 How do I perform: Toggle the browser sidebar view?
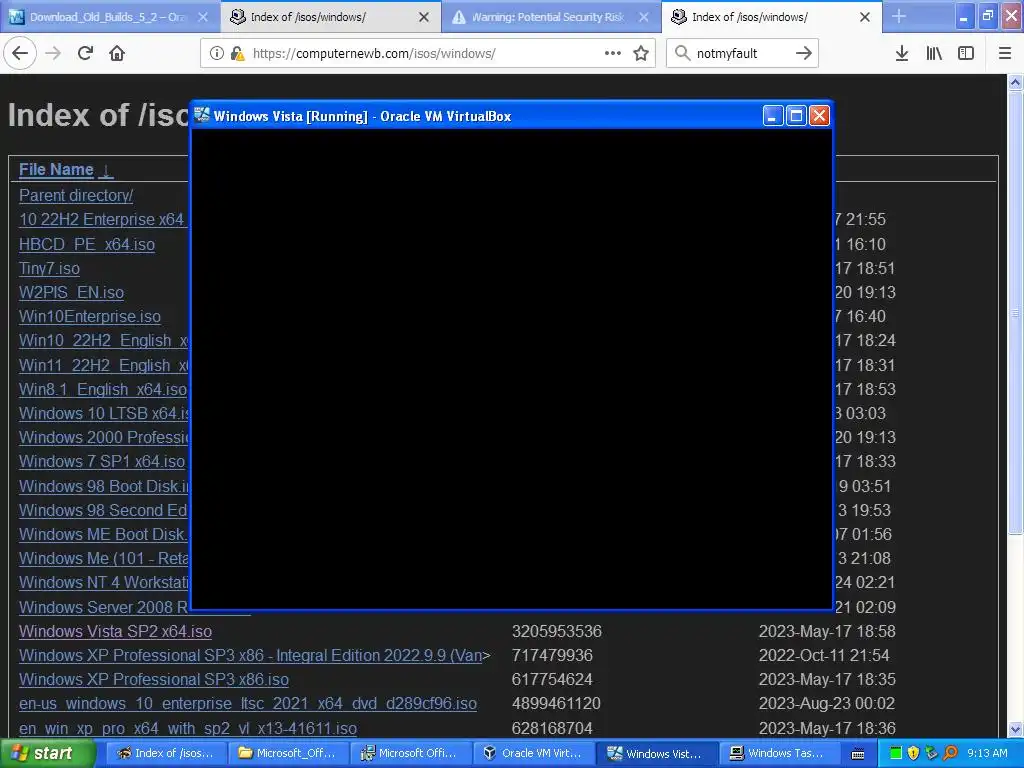[966, 53]
